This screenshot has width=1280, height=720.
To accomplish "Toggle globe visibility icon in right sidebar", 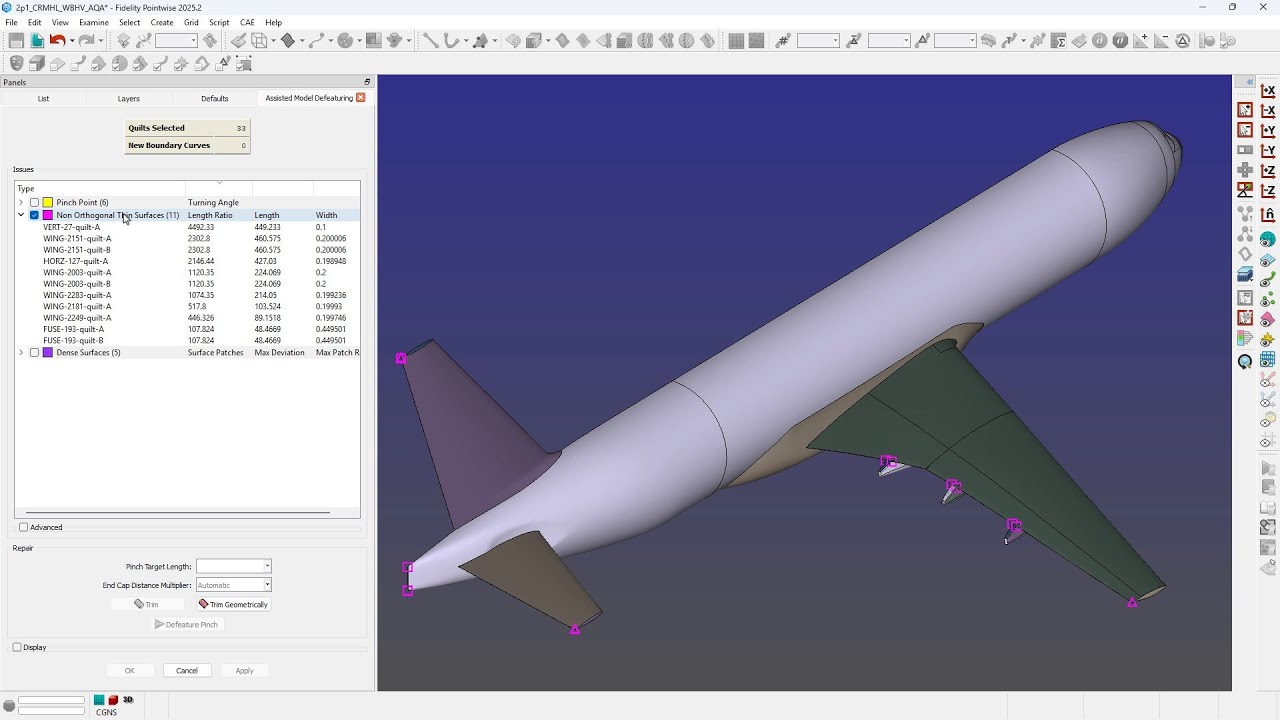I will pyautogui.click(x=1268, y=240).
